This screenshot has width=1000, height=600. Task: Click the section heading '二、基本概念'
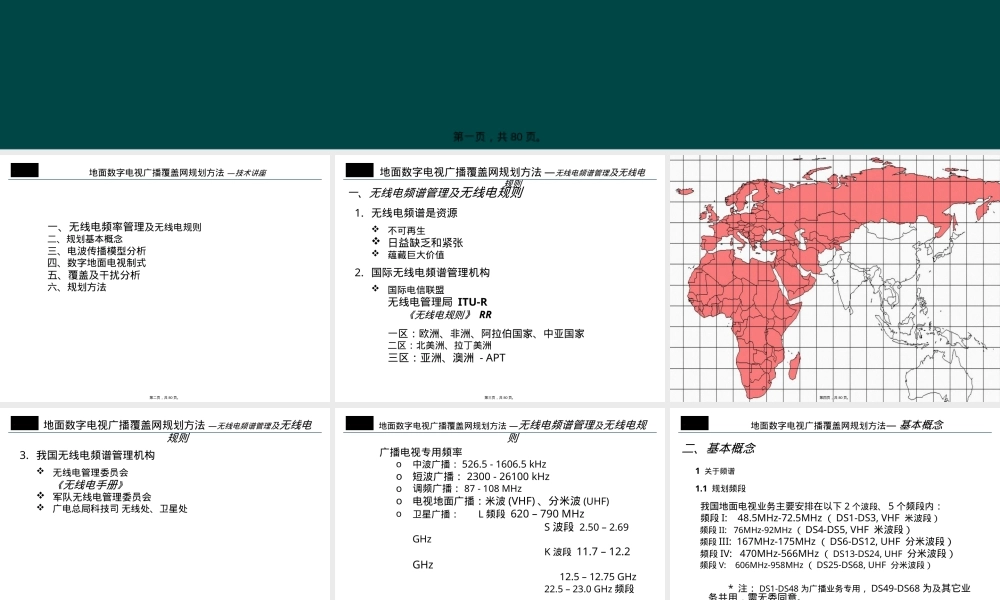(719, 448)
